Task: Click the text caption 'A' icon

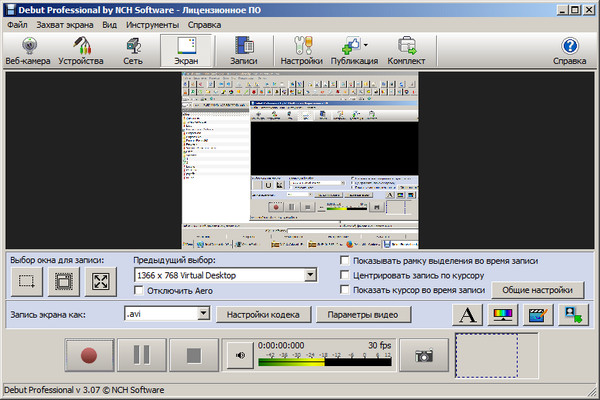Action: coord(467,316)
